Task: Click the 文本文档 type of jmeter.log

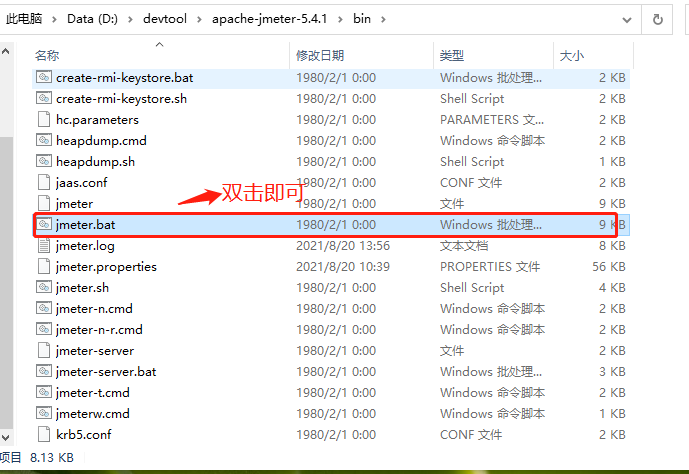Action: (464, 246)
